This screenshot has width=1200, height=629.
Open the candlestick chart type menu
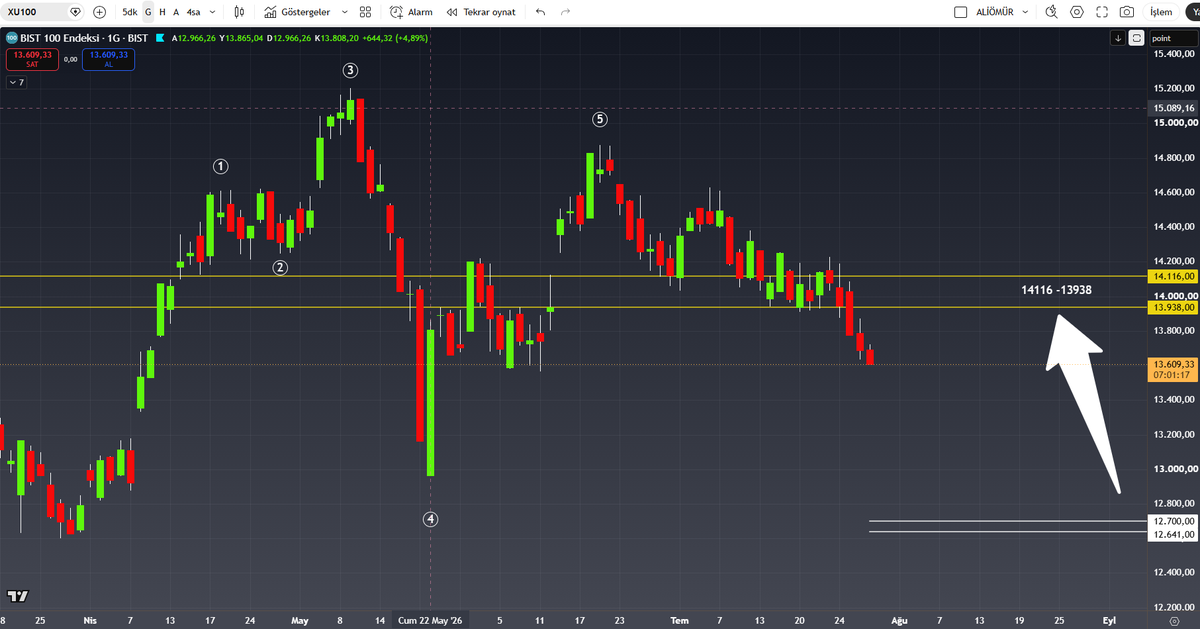[x=238, y=12]
